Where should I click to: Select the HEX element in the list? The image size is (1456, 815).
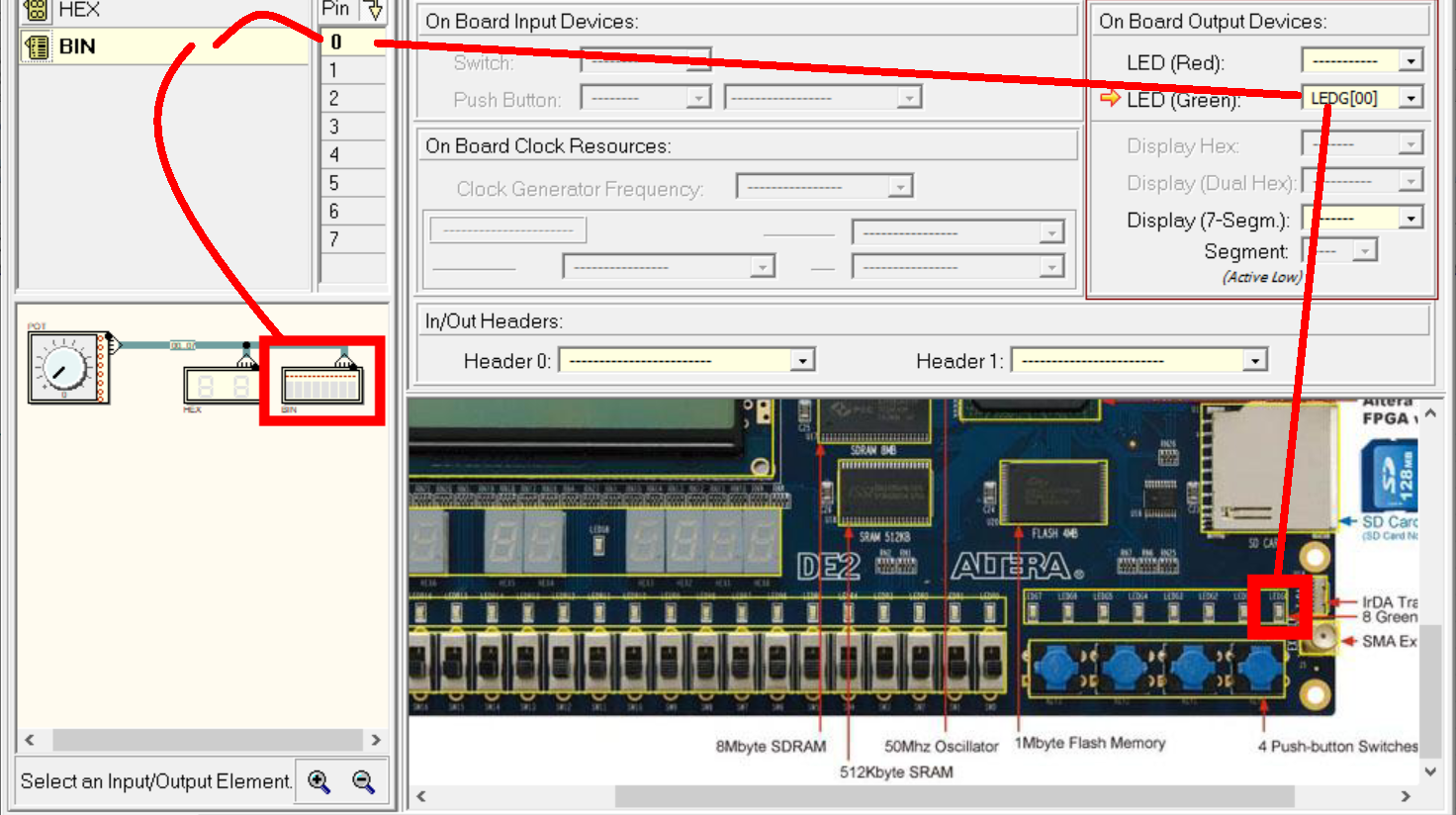pyautogui.click(x=164, y=11)
